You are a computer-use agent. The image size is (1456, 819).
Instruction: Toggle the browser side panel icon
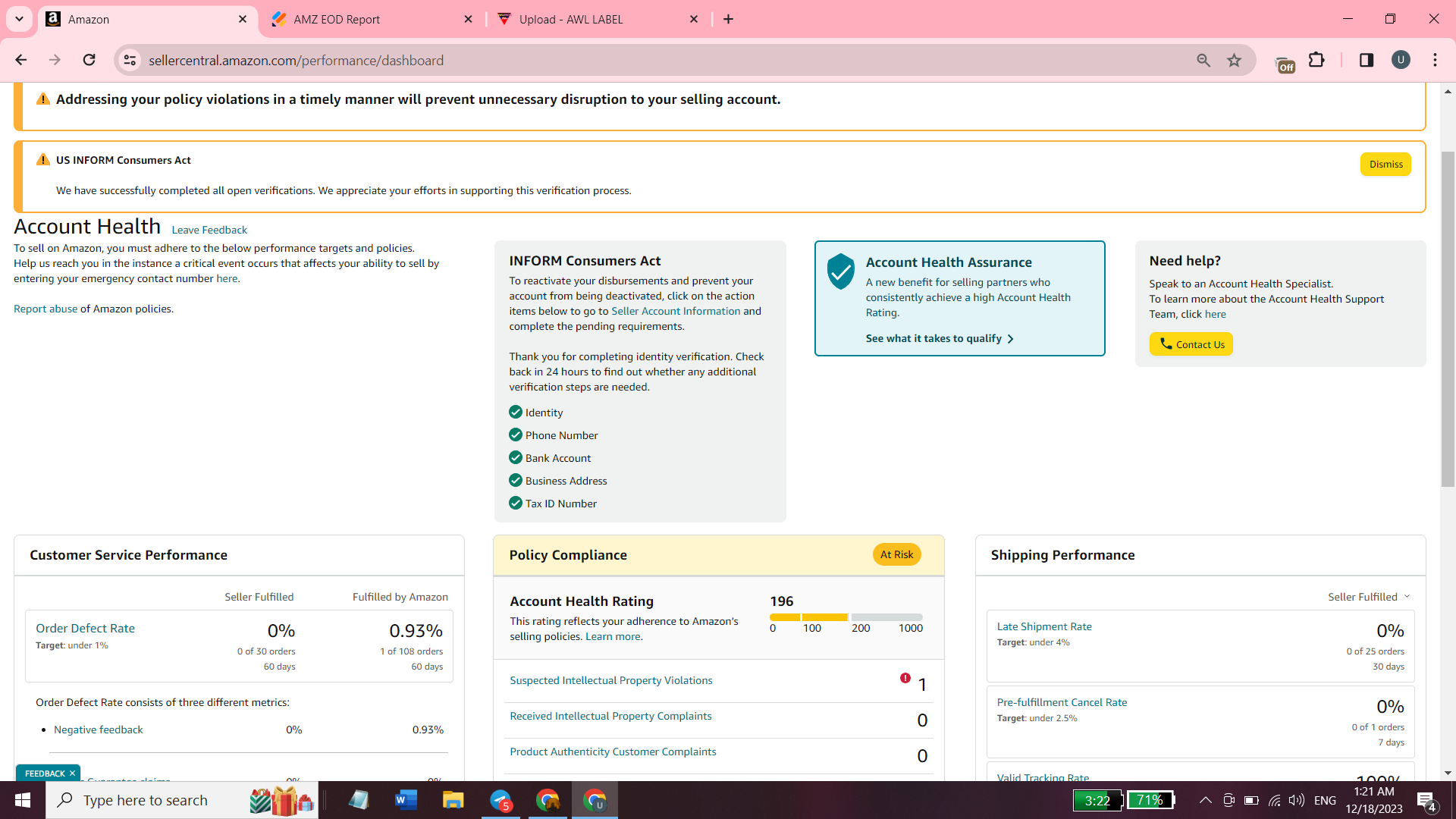(1367, 60)
